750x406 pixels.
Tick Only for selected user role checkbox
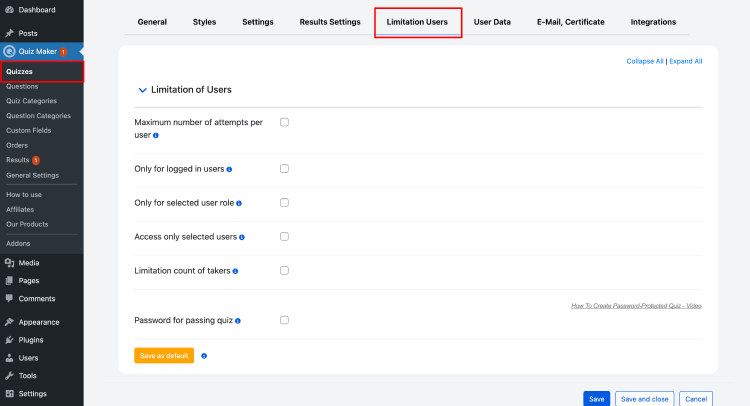pos(284,202)
